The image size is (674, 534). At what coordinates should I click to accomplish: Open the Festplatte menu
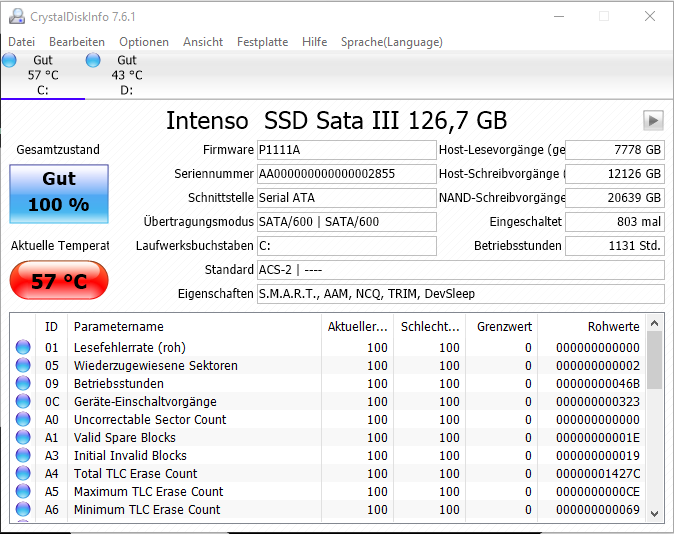pos(263,42)
